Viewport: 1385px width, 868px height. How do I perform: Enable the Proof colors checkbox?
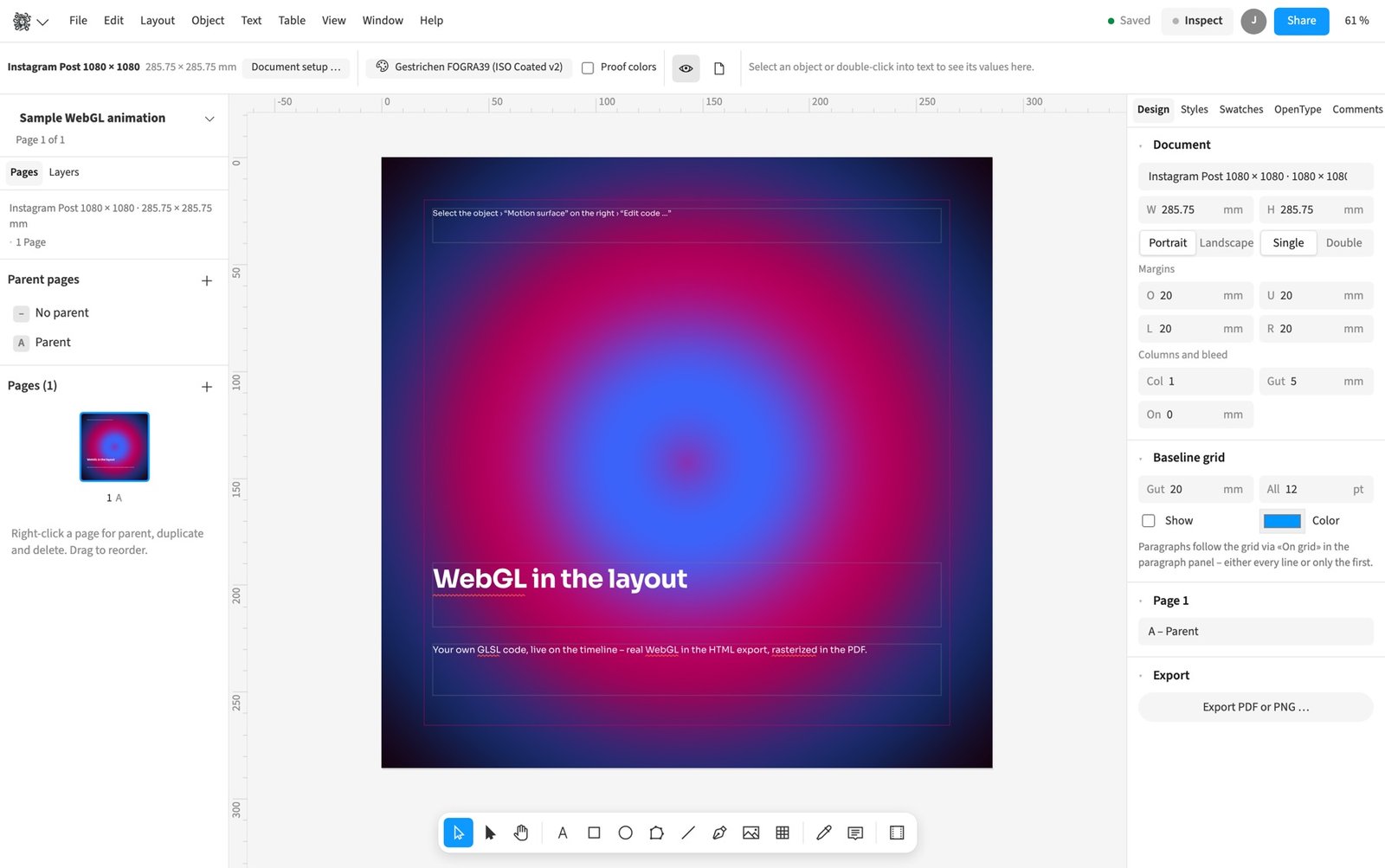pyautogui.click(x=588, y=68)
